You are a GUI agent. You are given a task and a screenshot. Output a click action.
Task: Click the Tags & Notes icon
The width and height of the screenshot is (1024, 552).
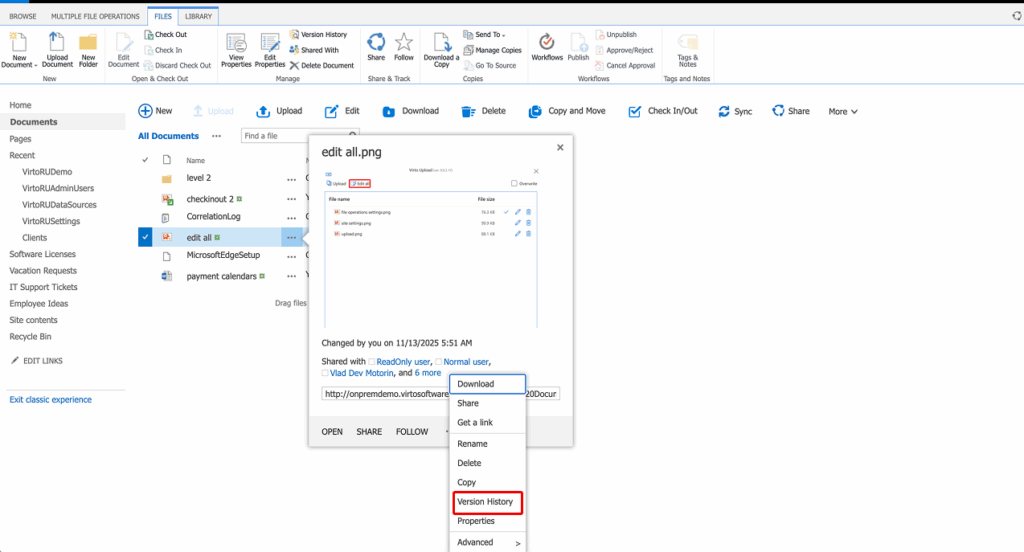tap(687, 42)
